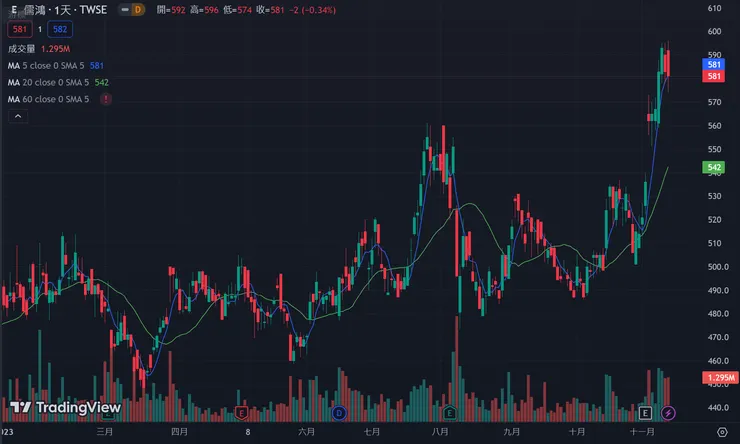740x444 pixels.
Task: Click the 八月 time axis label
Action: (440, 432)
